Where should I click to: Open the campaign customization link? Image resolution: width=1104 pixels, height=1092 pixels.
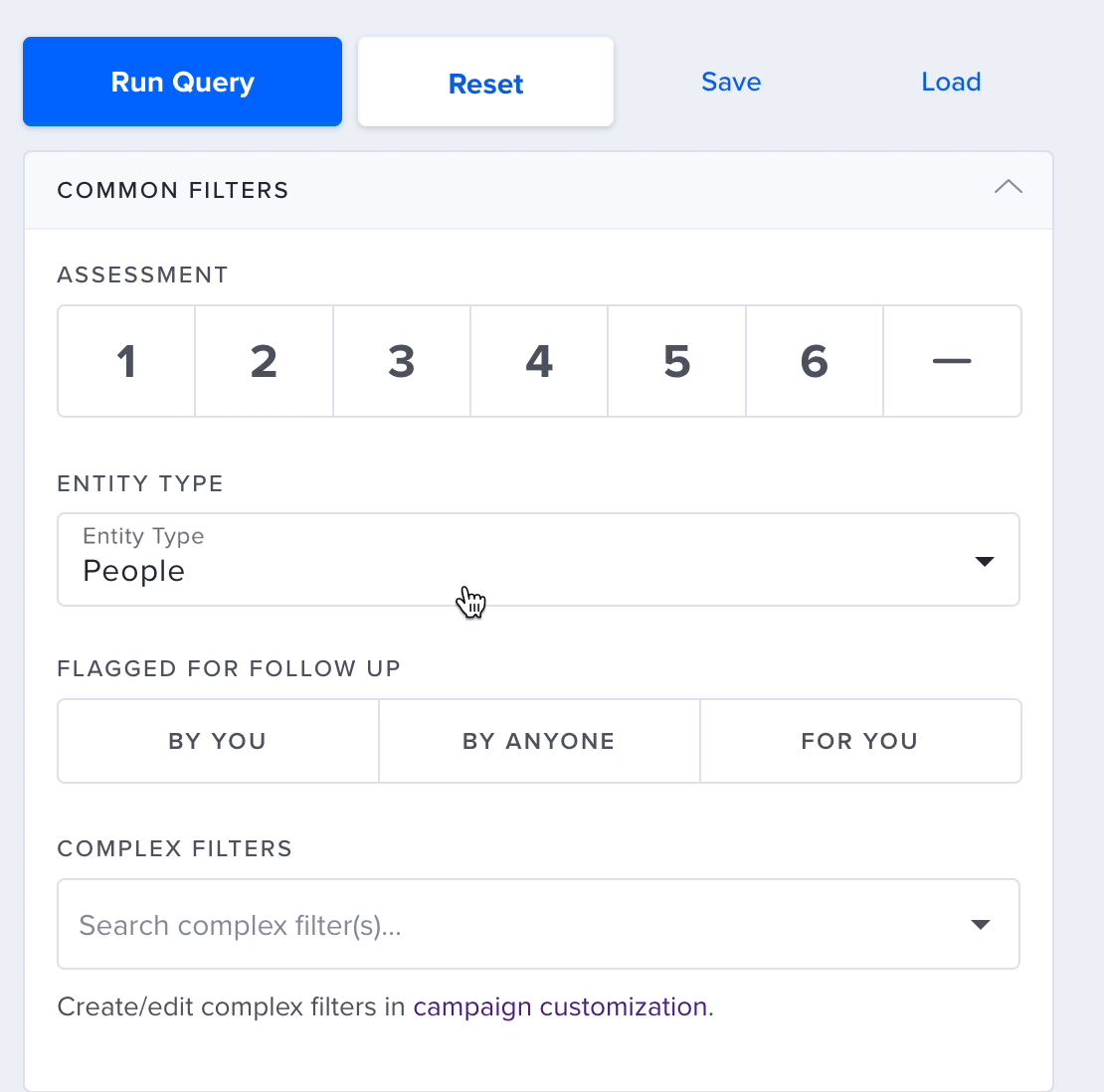pyautogui.click(x=560, y=1006)
